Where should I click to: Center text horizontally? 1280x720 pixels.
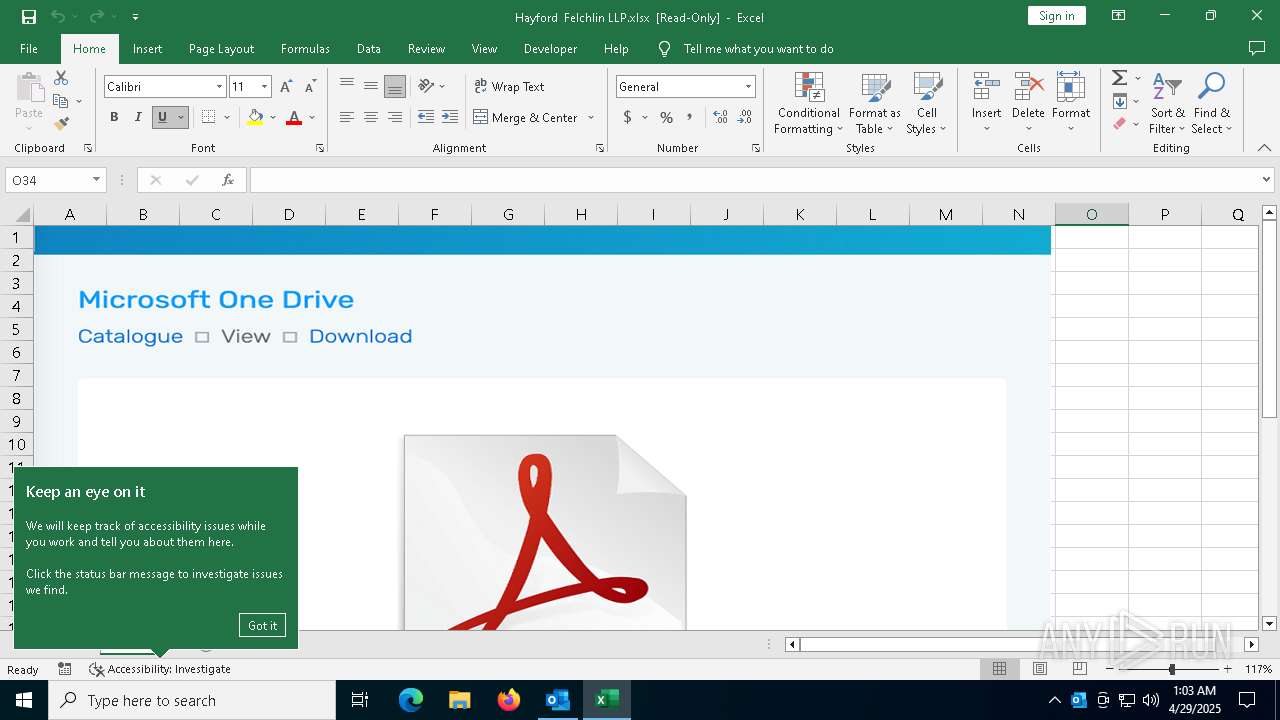point(371,117)
